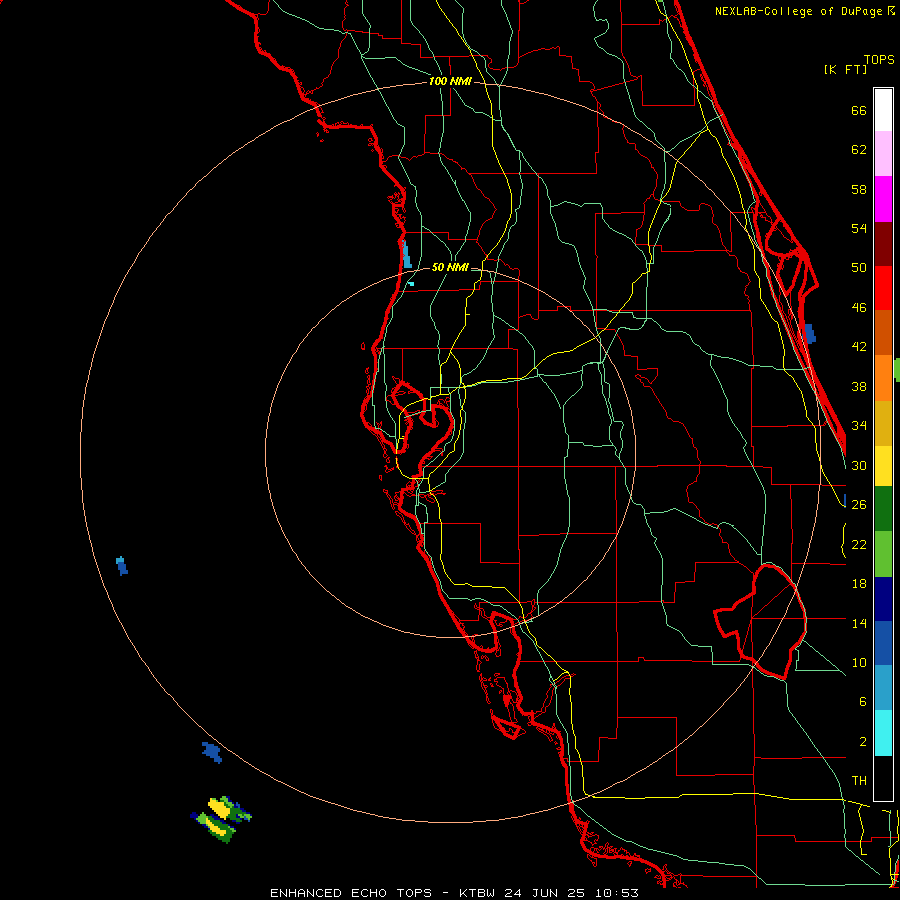Click the "10" scale label

(859, 663)
